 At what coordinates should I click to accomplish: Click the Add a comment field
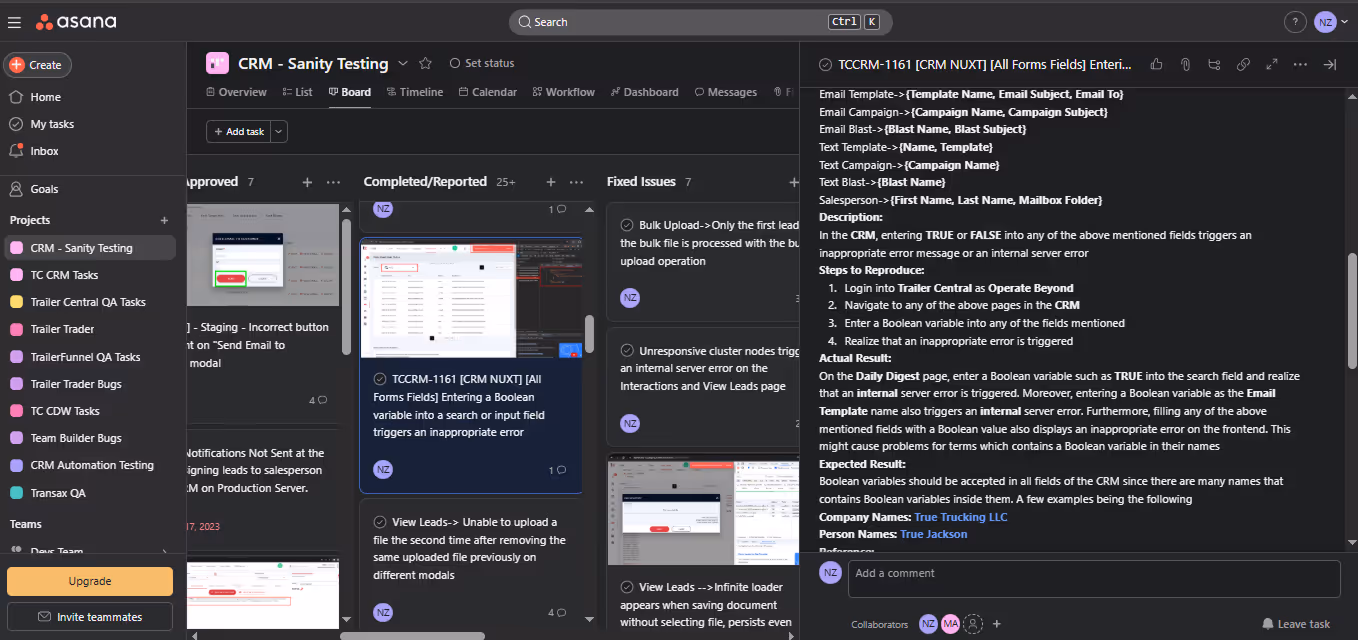click(1094, 579)
